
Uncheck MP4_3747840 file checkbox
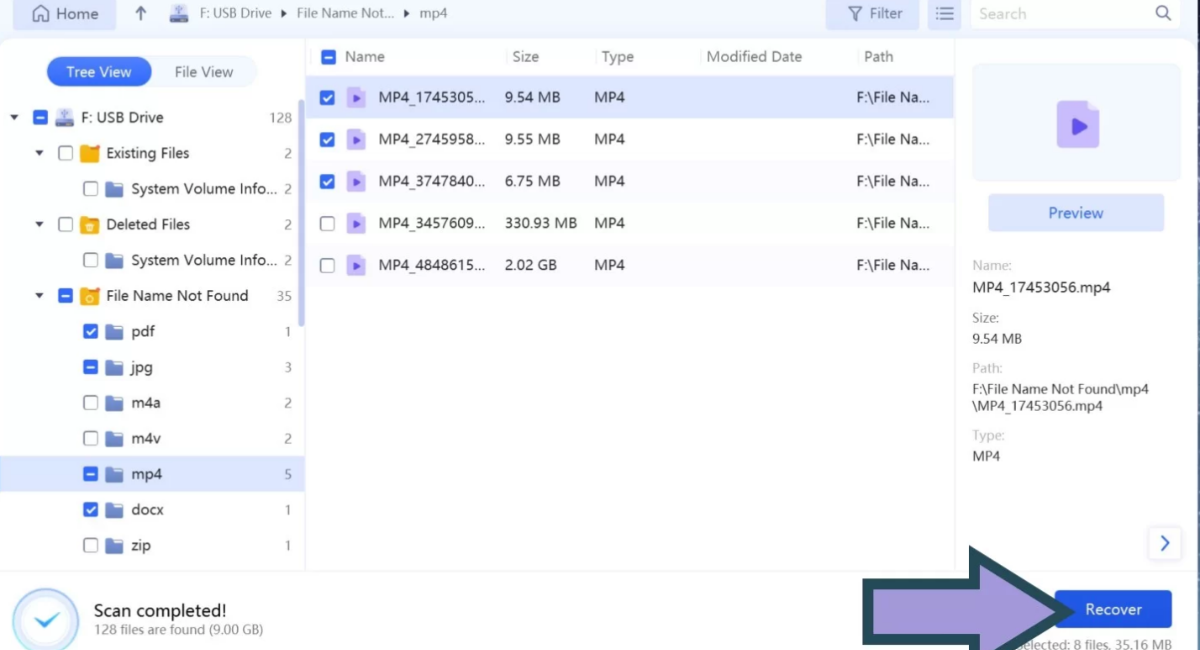coord(327,182)
